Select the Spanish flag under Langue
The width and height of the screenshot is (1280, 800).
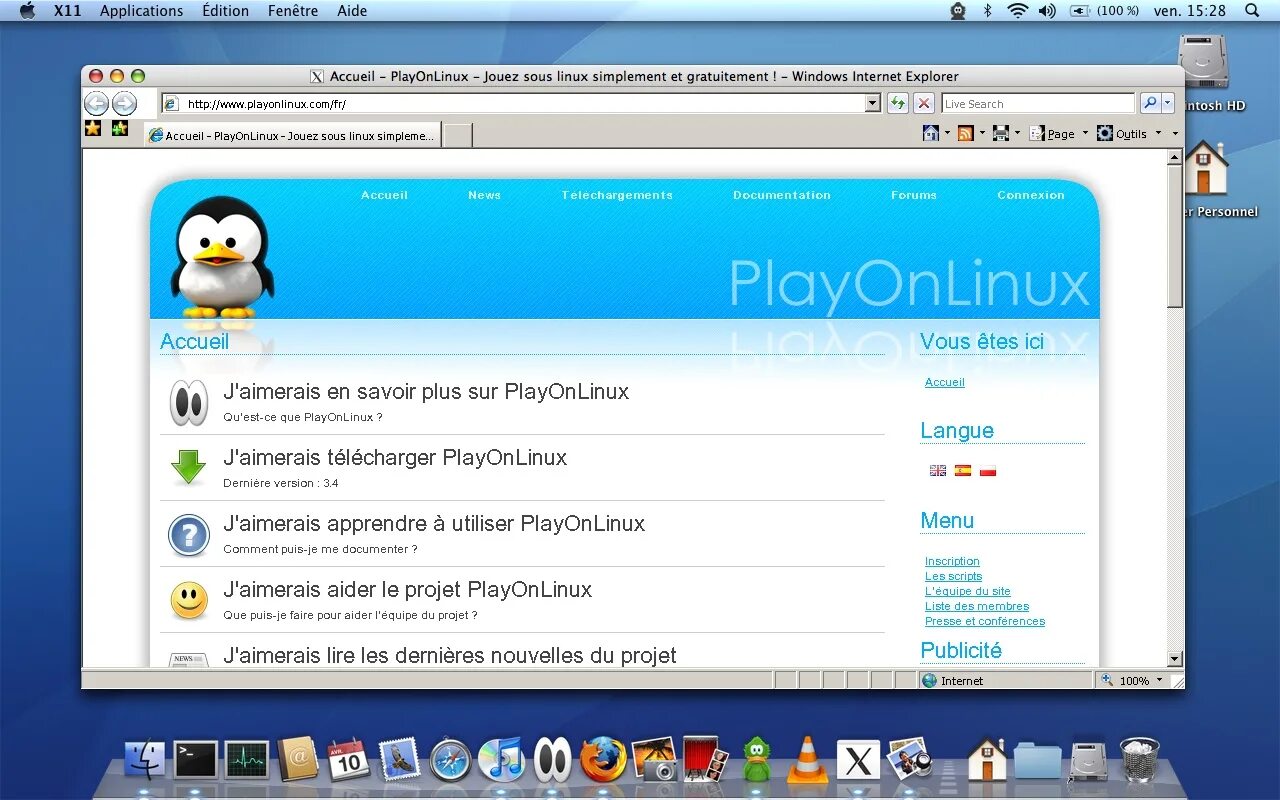(963, 470)
